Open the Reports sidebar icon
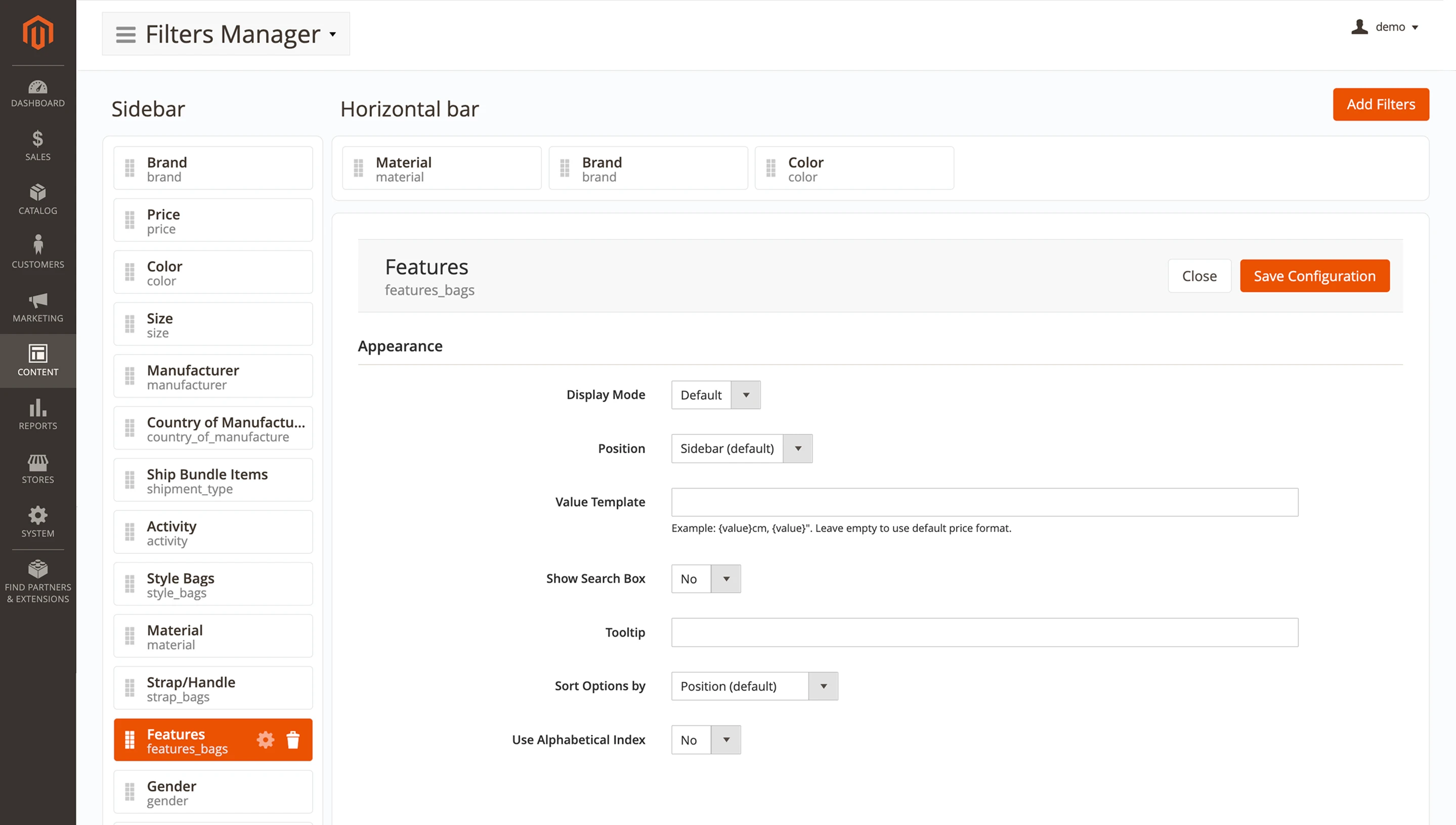The height and width of the screenshot is (825, 1456). coord(37,413)
